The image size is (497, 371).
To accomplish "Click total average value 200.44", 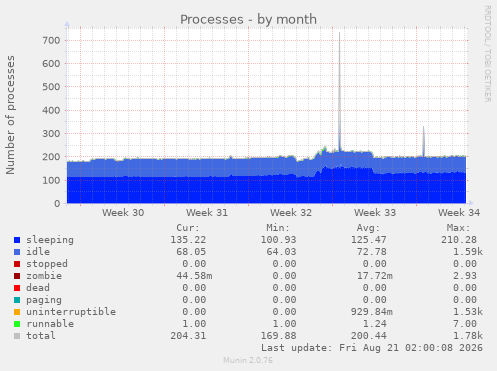I will [369, 336].
